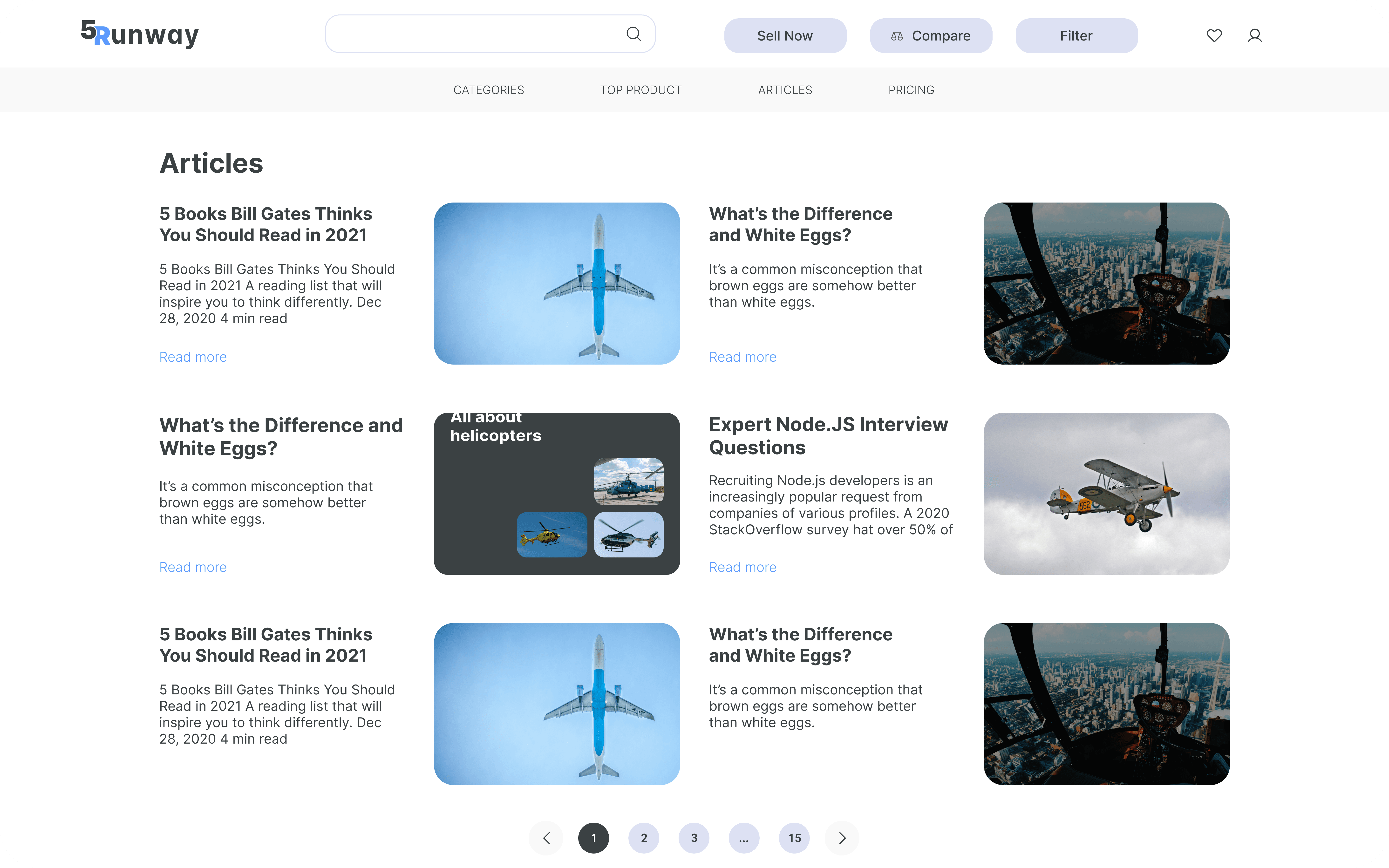
Task: Go to previous page arrow
Action: [546, 838]
